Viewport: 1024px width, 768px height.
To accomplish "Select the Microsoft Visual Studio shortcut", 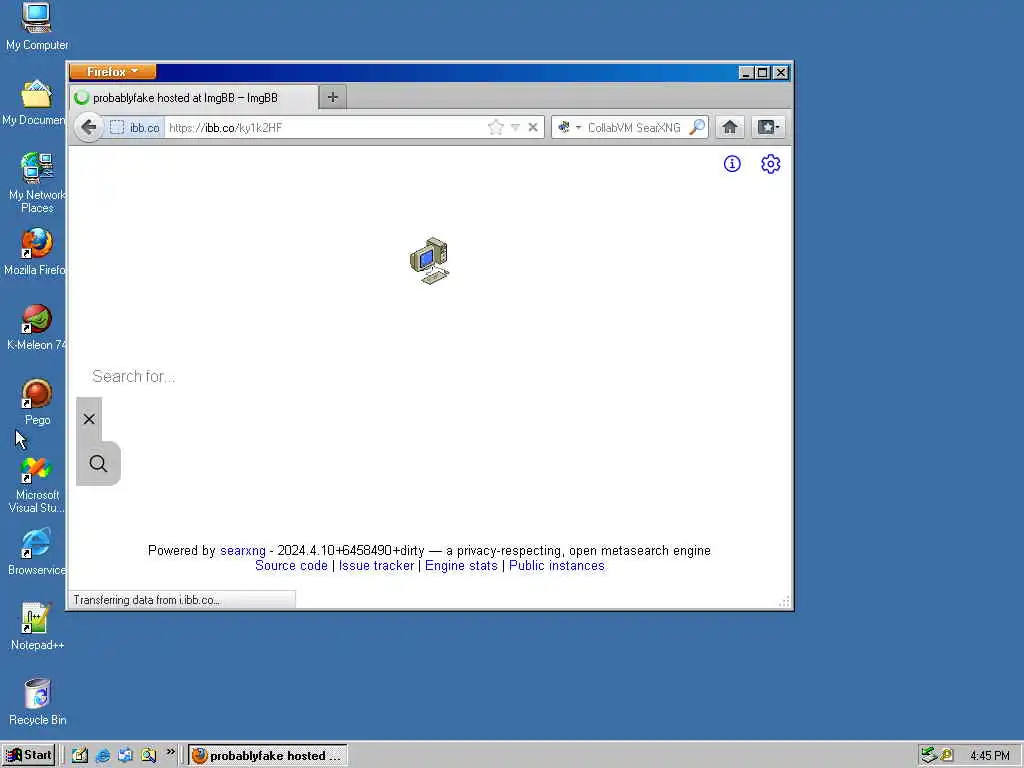I will (36, 485).
